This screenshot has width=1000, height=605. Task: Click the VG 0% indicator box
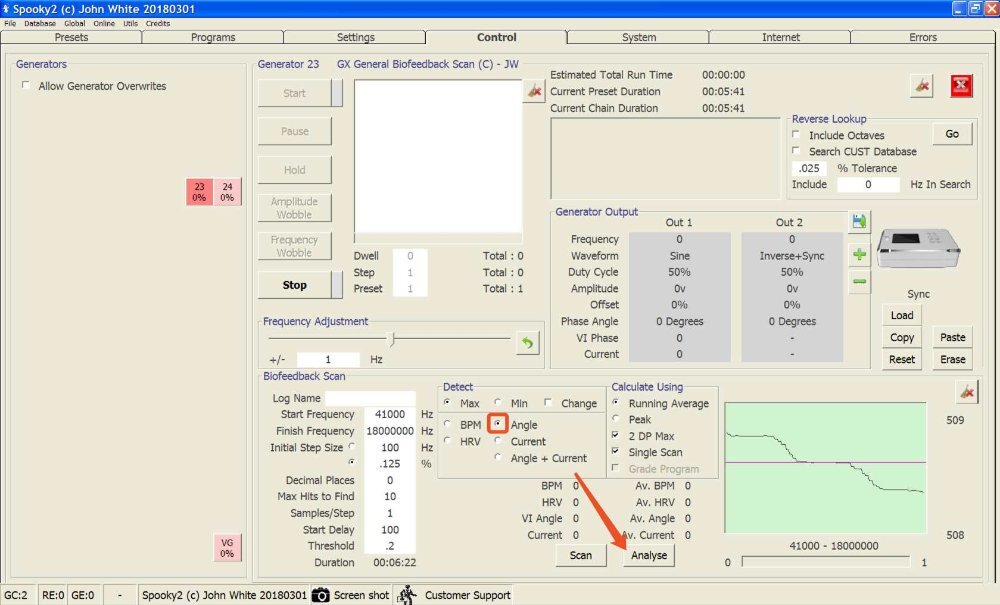coord(227,548)
